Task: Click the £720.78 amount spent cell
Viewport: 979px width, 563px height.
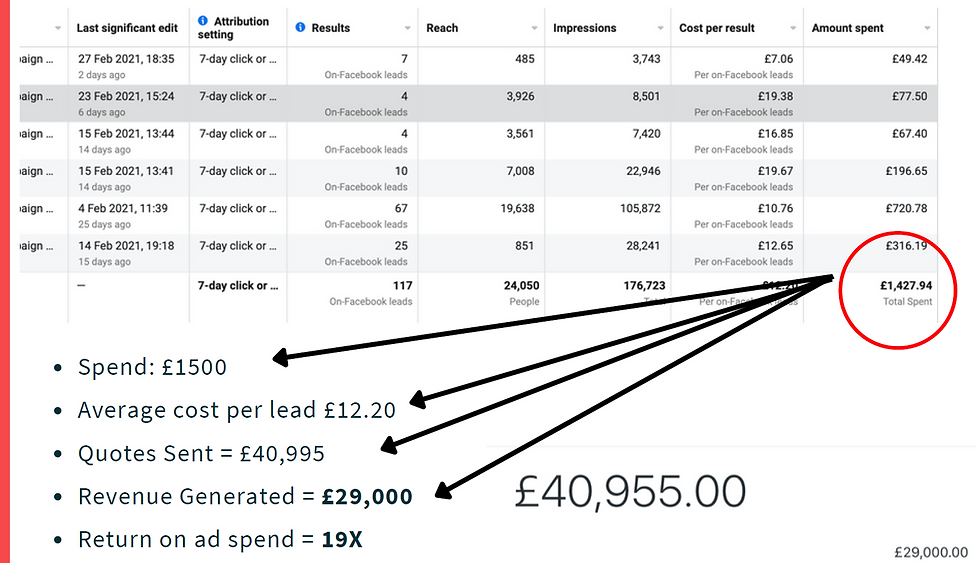Action: (907, 208)
